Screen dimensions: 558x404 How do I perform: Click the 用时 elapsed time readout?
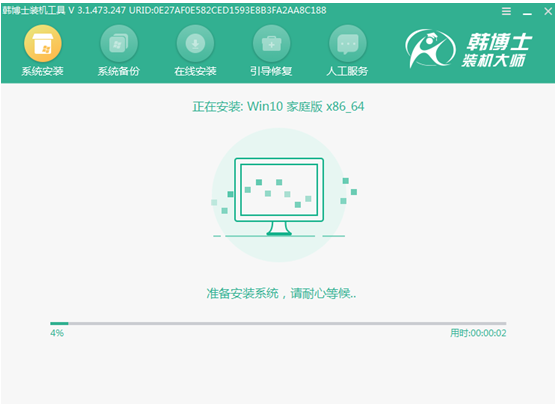click(478, 333)
